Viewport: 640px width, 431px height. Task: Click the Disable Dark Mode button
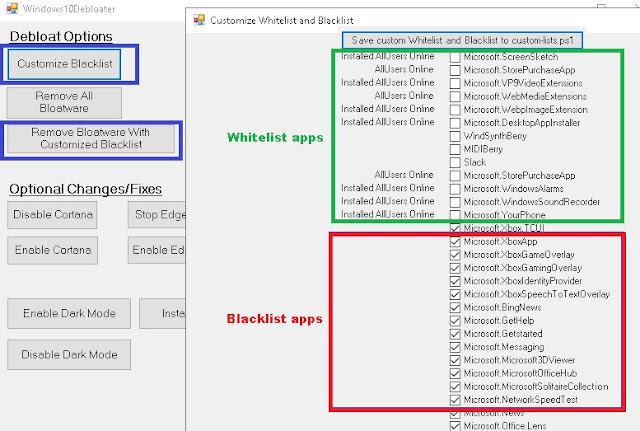point(69,355)
